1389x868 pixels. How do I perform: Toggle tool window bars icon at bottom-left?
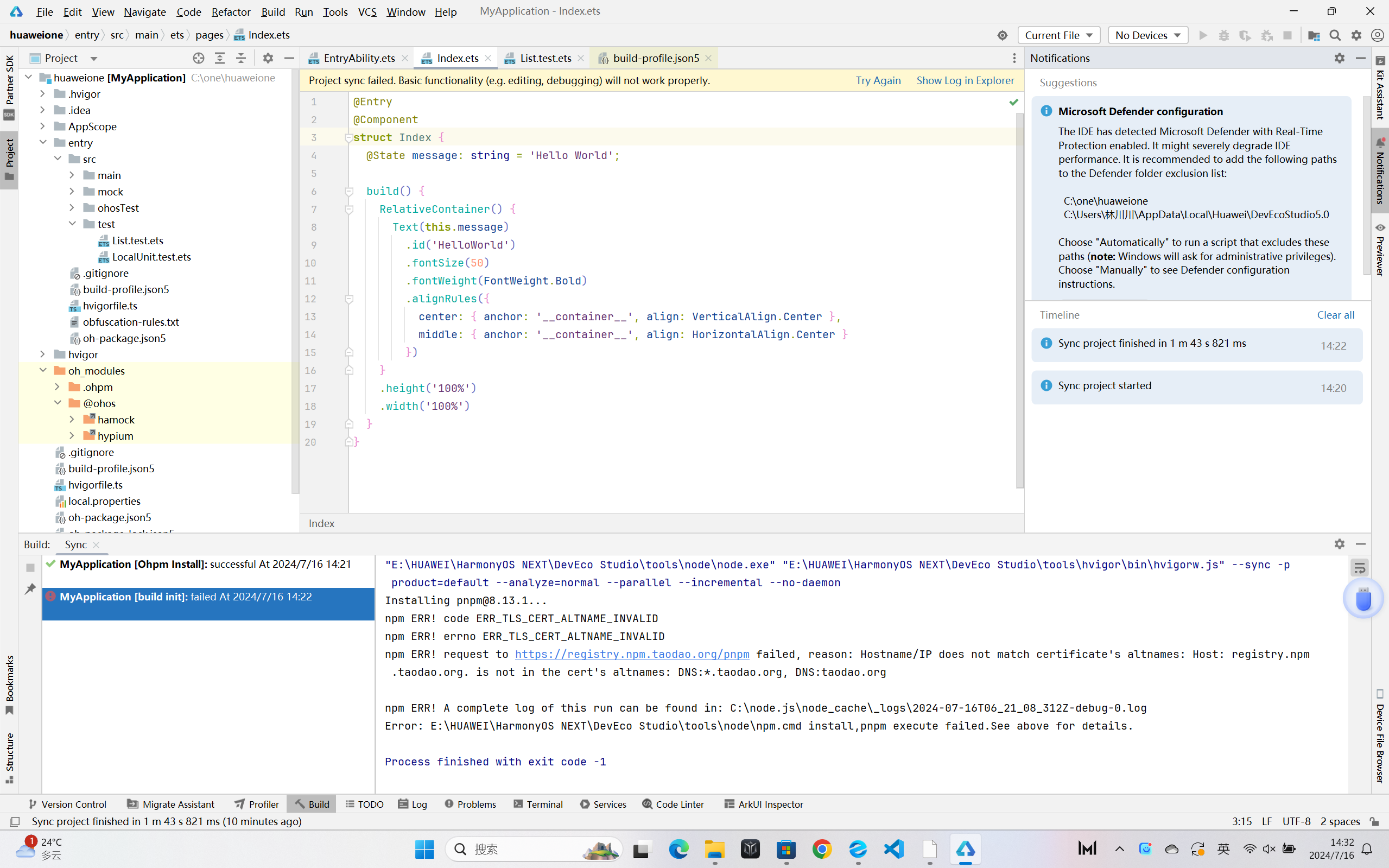[x=15, y=821]
